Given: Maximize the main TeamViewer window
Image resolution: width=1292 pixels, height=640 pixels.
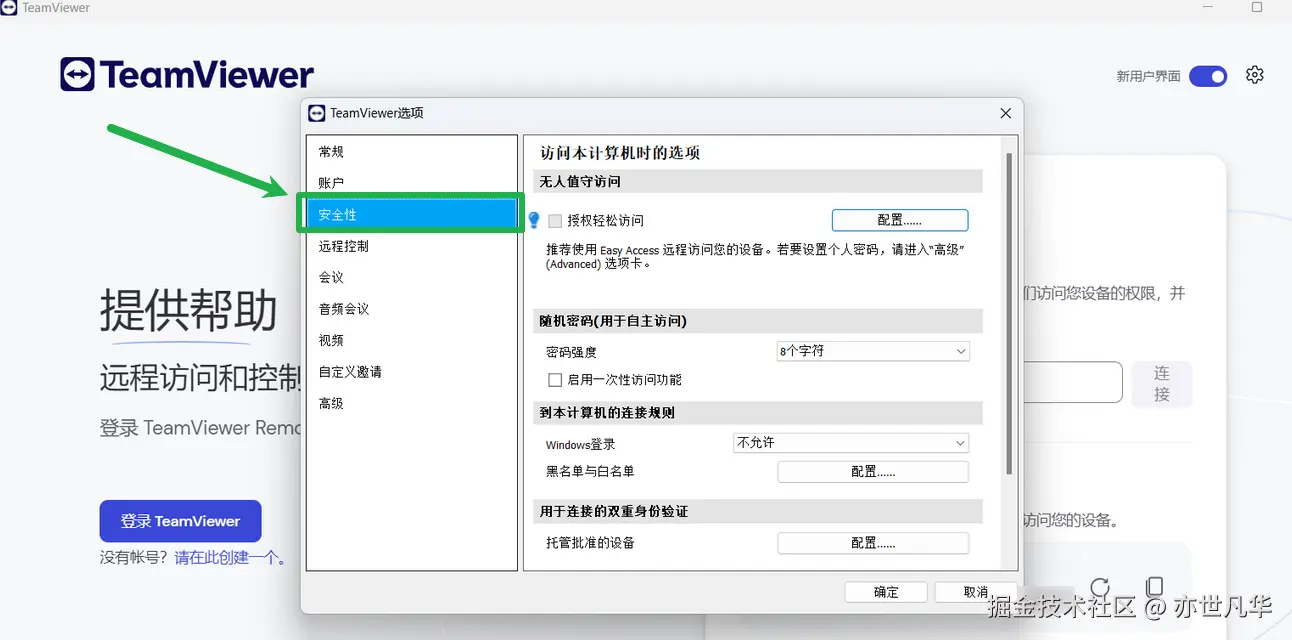Looking at the screenshot, I should click(1257, 7).
